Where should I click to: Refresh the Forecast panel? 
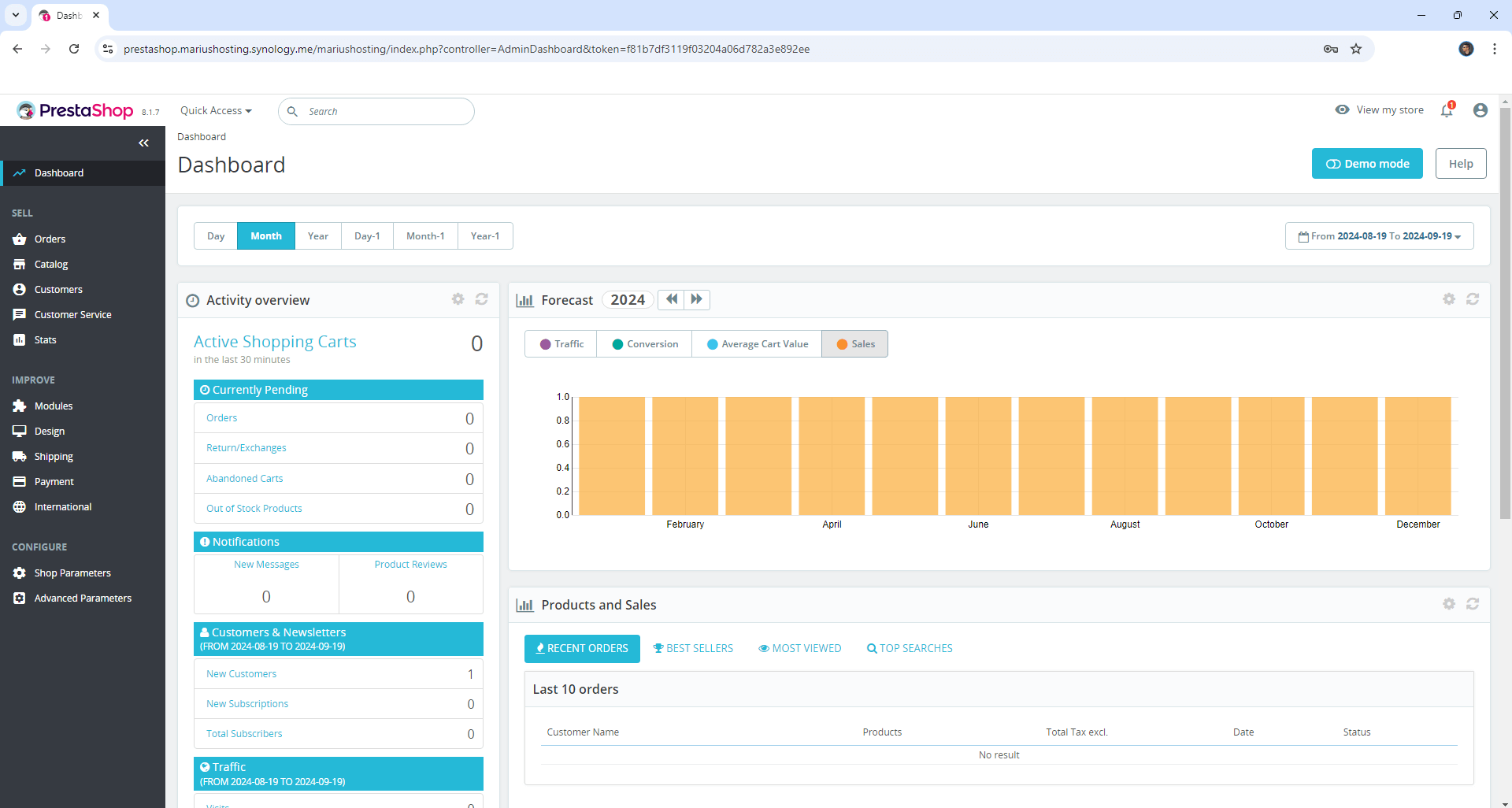coord(1473,299)
